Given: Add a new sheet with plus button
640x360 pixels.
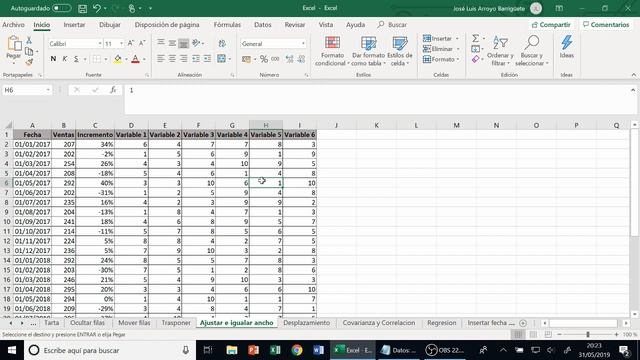Looking at the screenshot, I should pos(523,323).
